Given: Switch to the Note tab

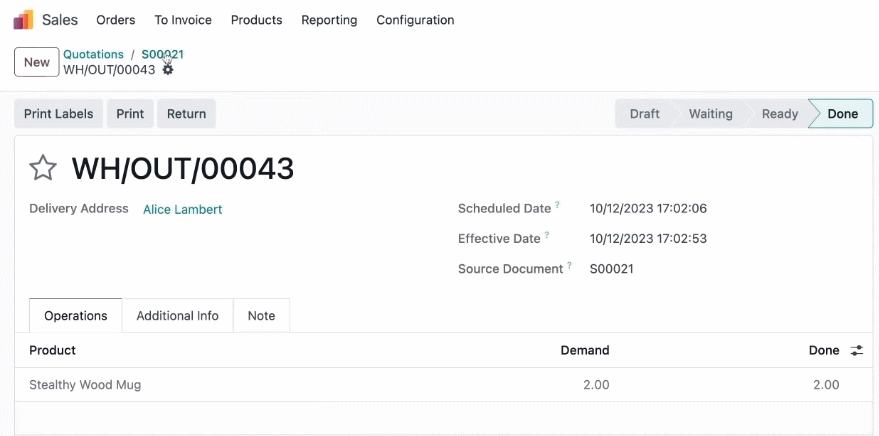Looking at the screenshot, I should click(x=261, y=316).
